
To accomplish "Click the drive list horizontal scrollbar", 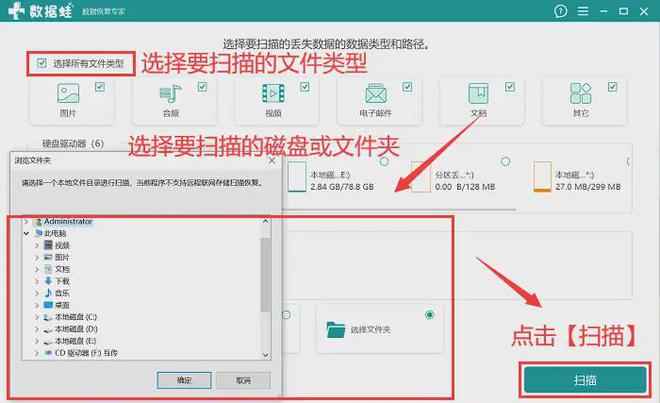I will tap(400, 209).
